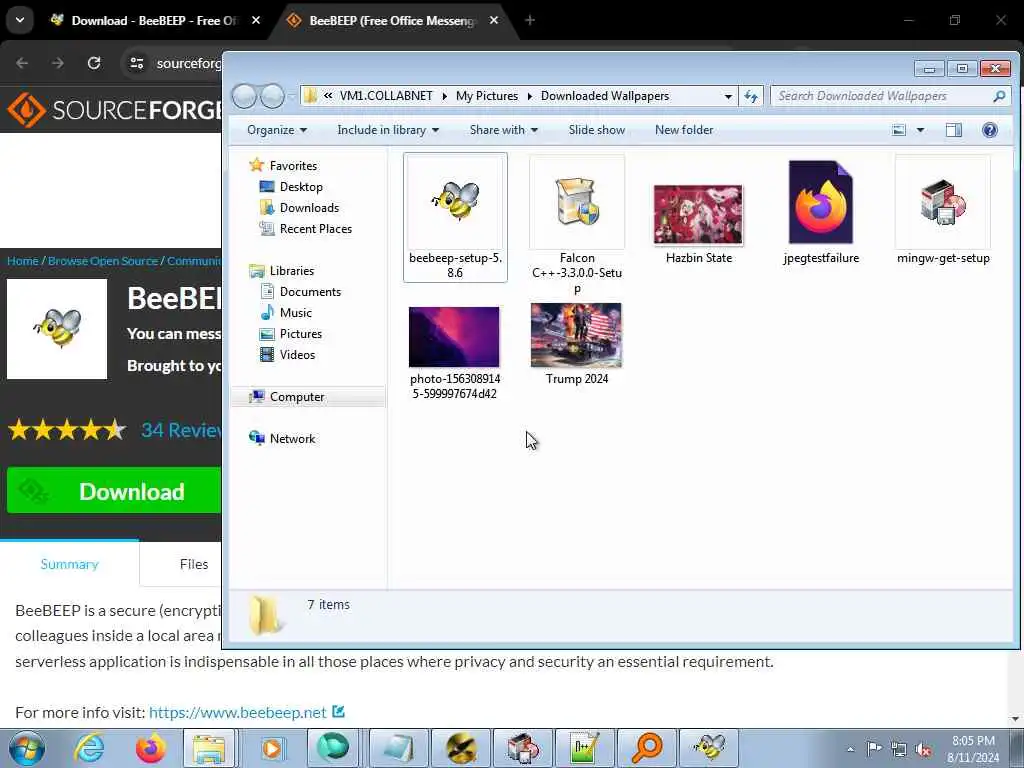Expand the view options dropdown arrow
Viewport: 1024px width, 768px height.
tap(920, 130)
